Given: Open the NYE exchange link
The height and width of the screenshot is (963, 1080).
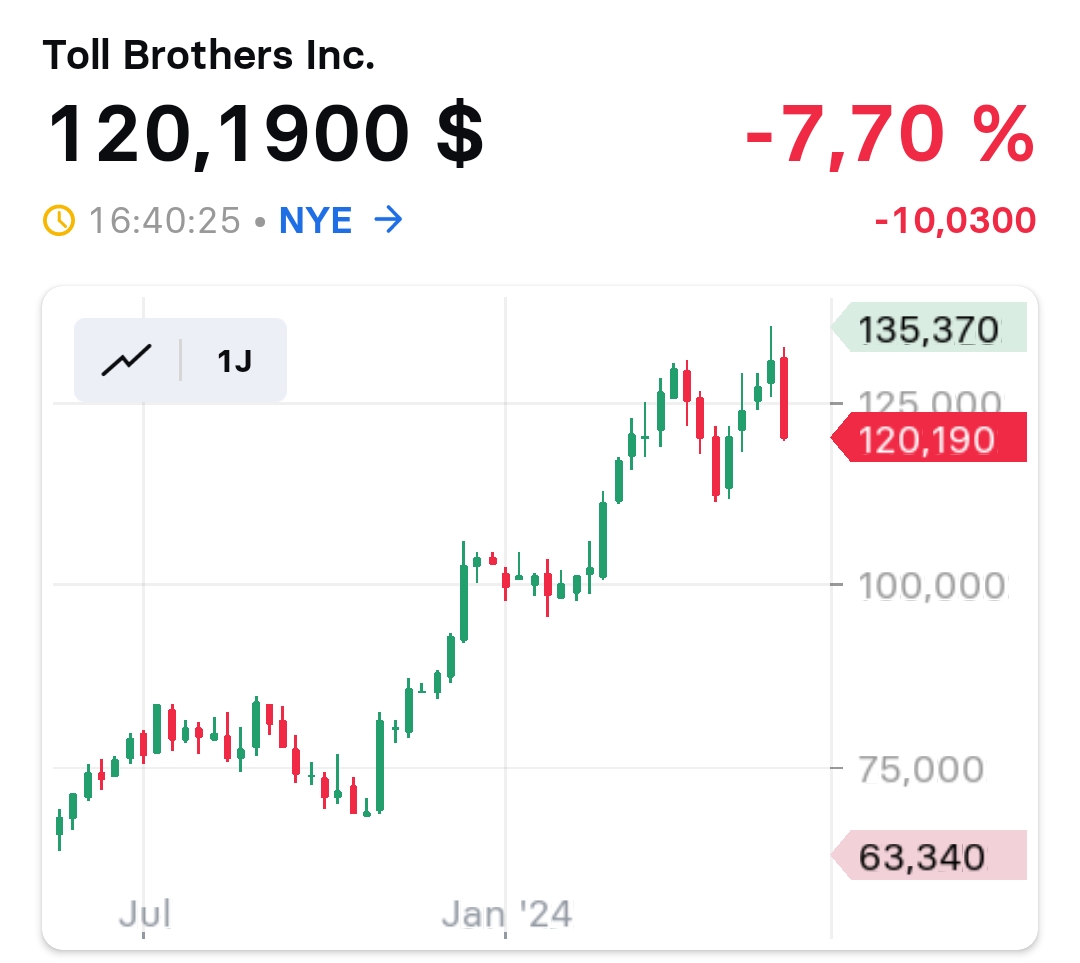Looking at the screenshot, I should pyautogui.click(x=315, y=220).
